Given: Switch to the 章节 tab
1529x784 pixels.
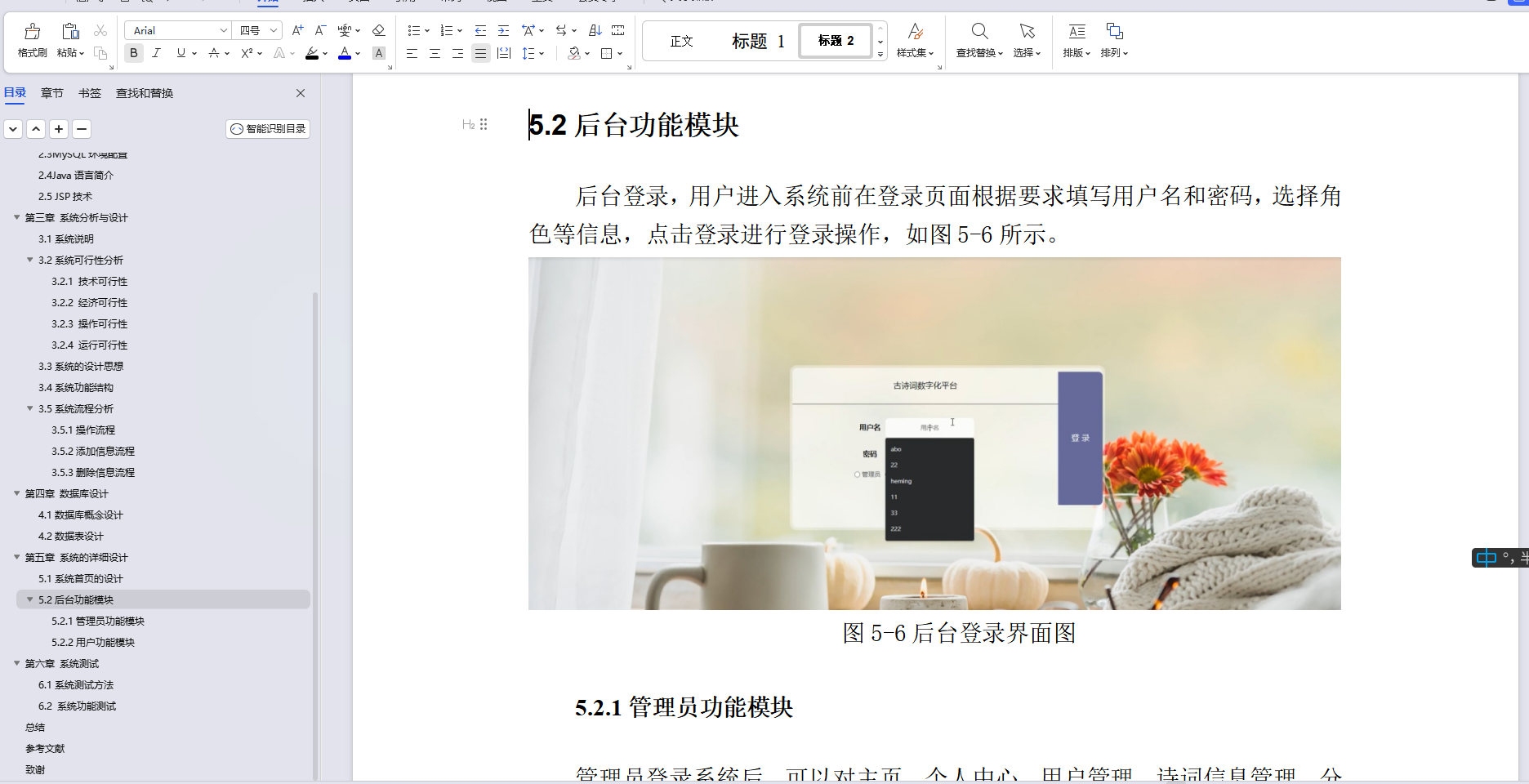Looking at the screenshot, I should click(x=52, y=93).
